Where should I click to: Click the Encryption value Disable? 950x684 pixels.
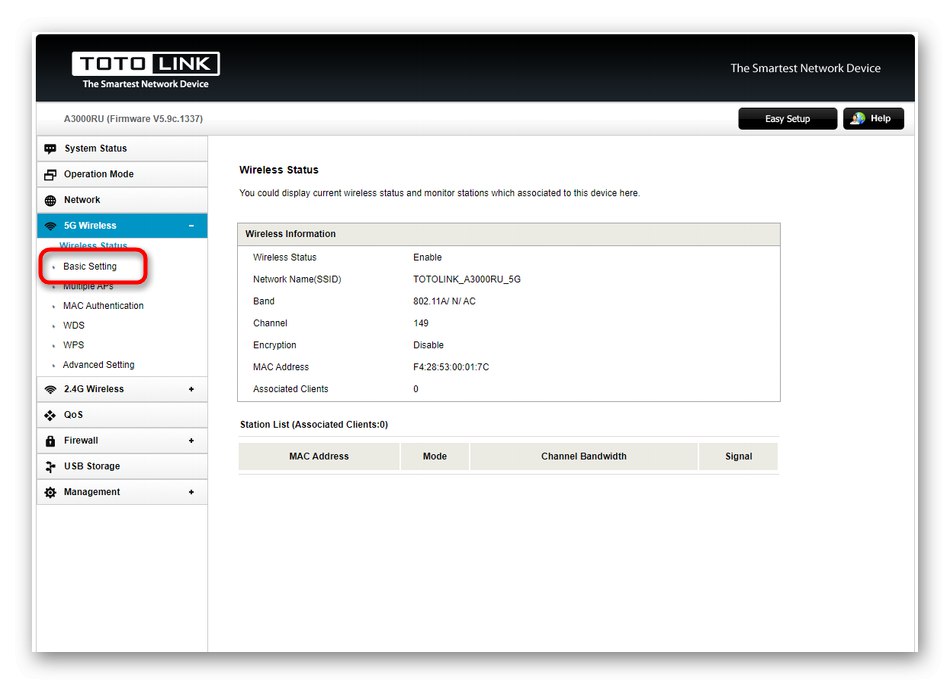click(428, 345)
